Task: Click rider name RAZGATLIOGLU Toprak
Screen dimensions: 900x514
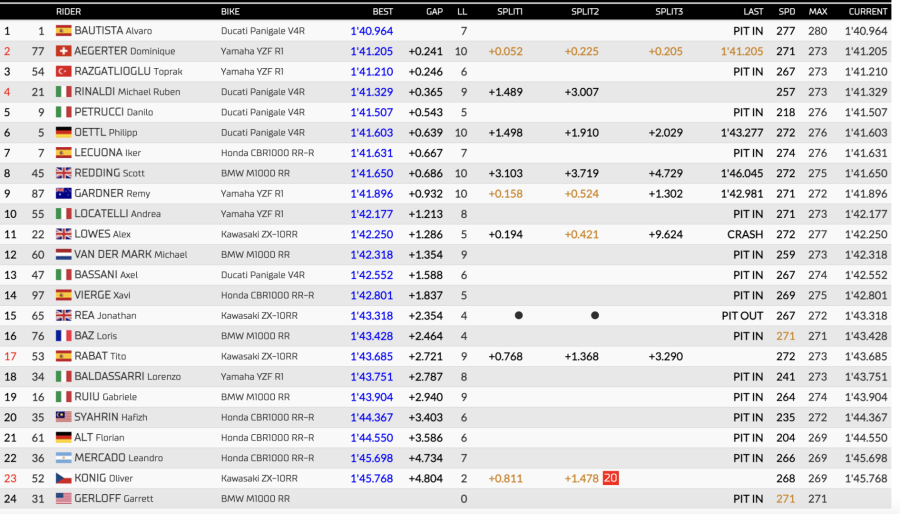Action: (129, 71)
